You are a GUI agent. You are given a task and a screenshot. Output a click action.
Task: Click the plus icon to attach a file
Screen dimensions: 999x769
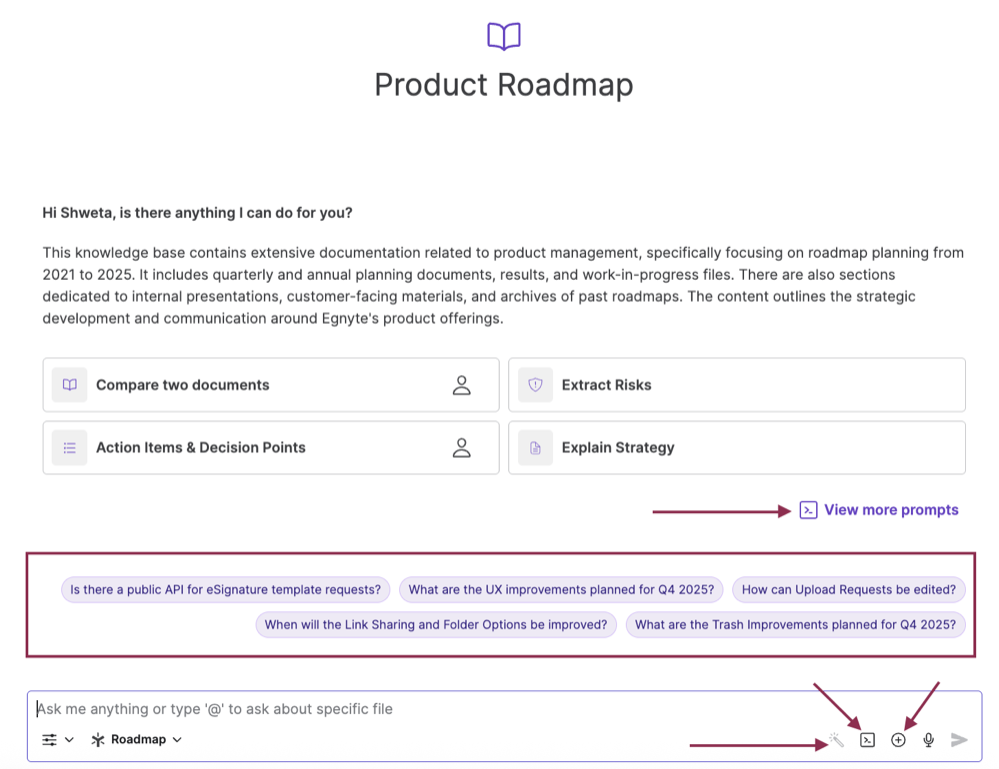(x=897, y=740)
